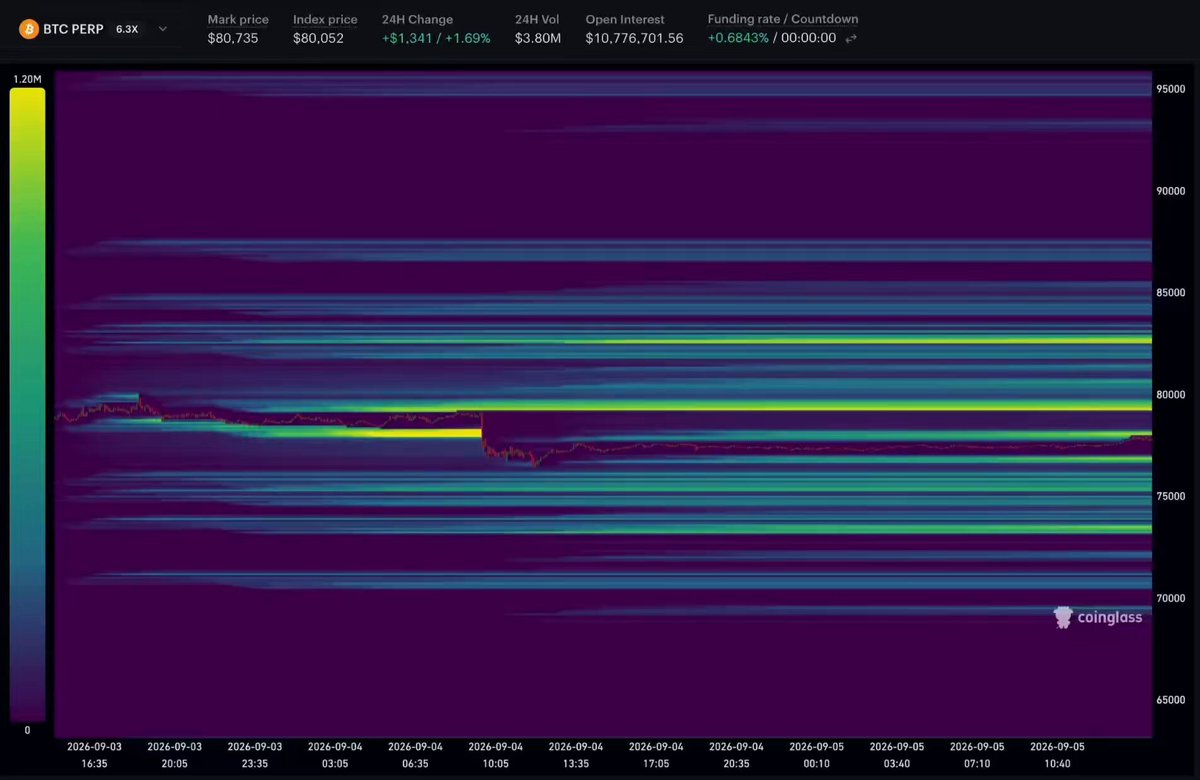Image resolution: width=1200 pixels, height=780 pixels.
Task: Click the 70000 price axis label
Action: tap(1171, 598)
